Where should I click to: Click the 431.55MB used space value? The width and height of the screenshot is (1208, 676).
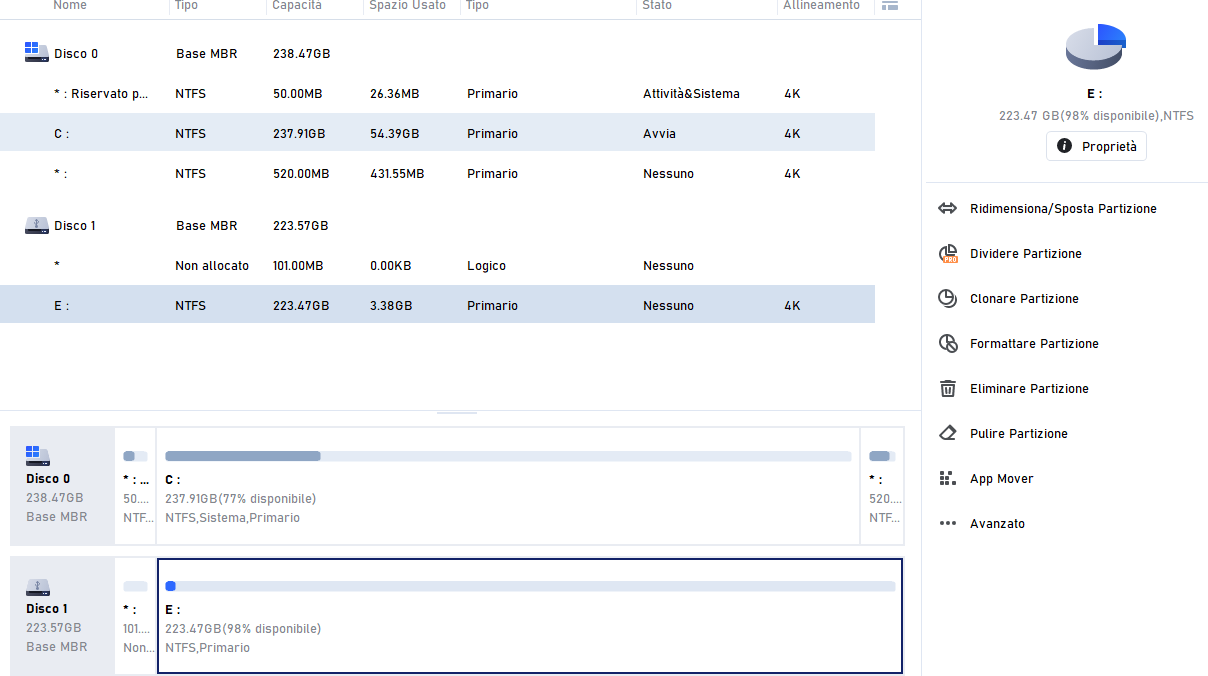click(397, 174)
